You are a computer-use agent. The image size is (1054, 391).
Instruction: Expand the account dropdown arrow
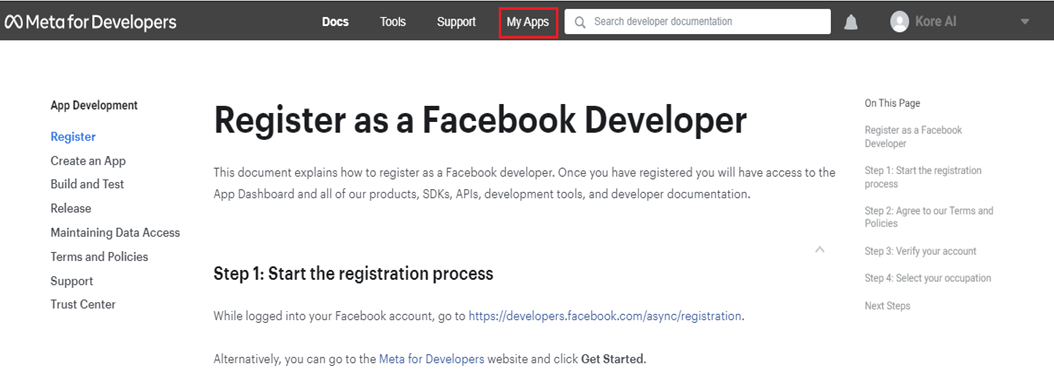pyautogui.click(x=1024, y=21)
